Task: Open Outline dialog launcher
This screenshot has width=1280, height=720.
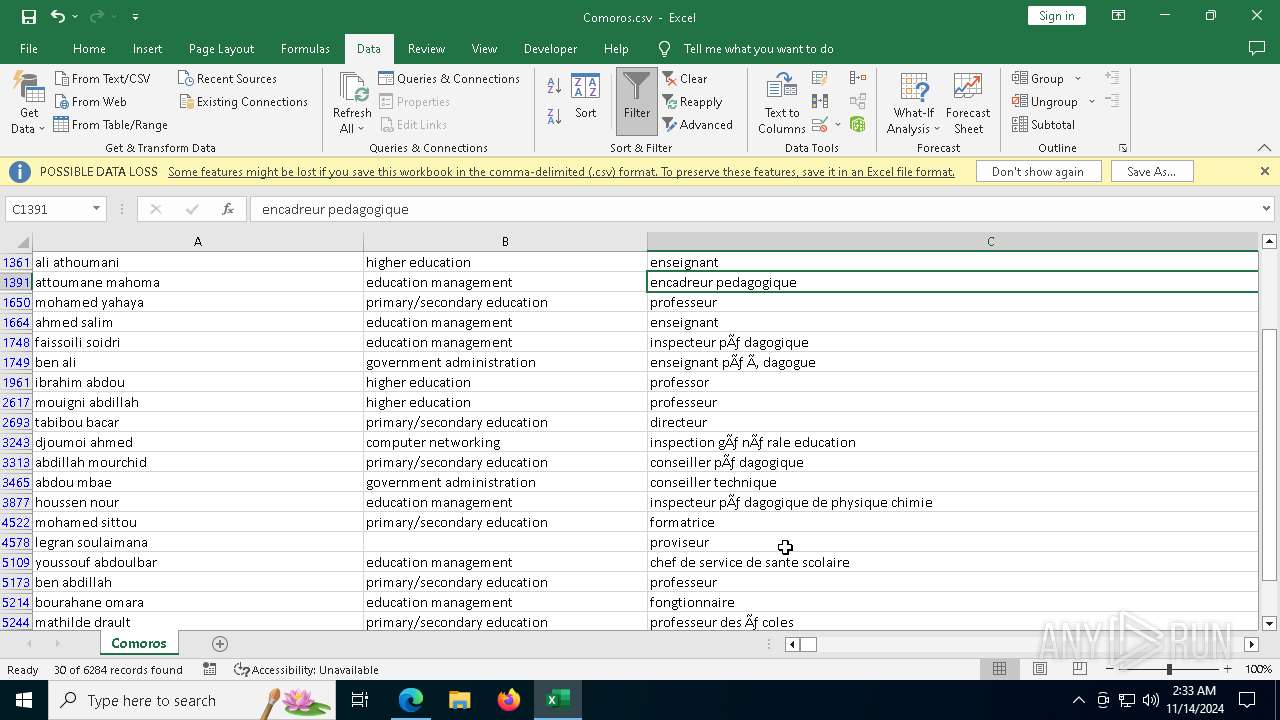Action: point(1123,148)
